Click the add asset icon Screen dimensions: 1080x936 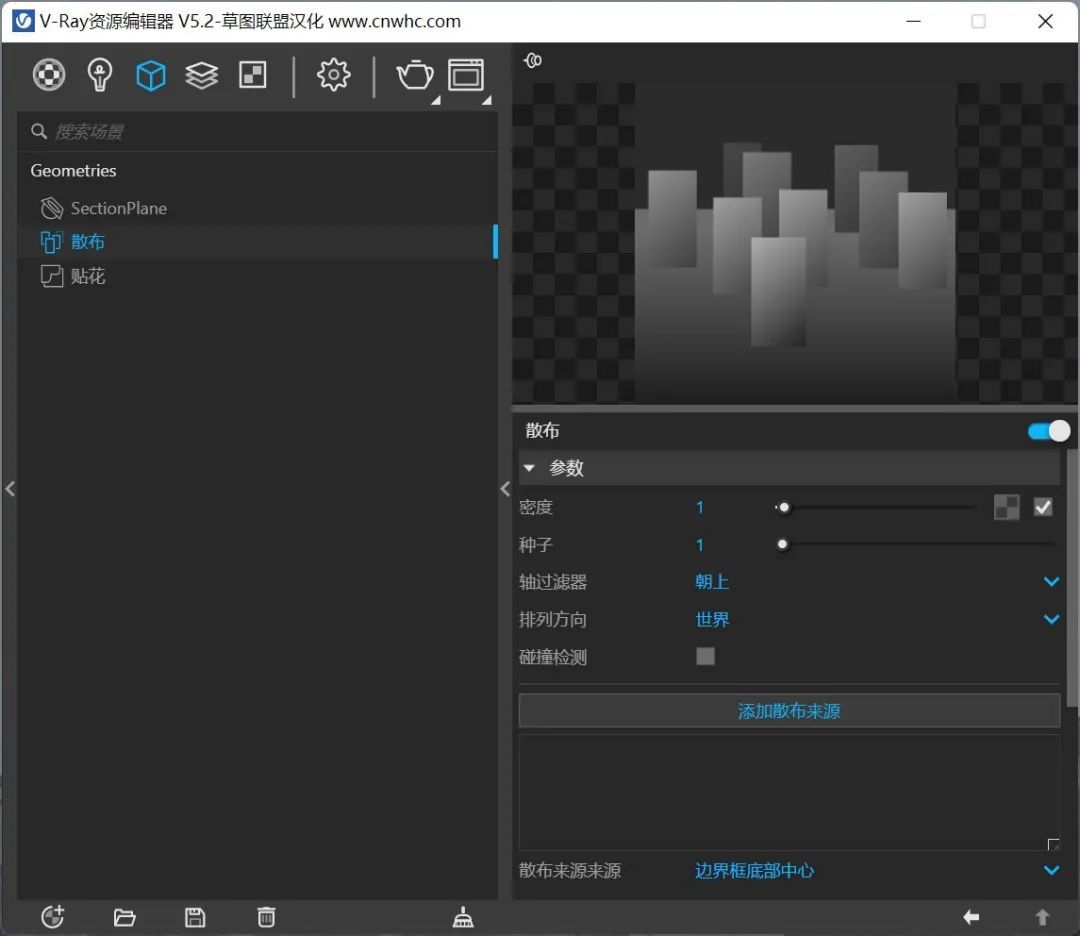(x=53, y=917)
